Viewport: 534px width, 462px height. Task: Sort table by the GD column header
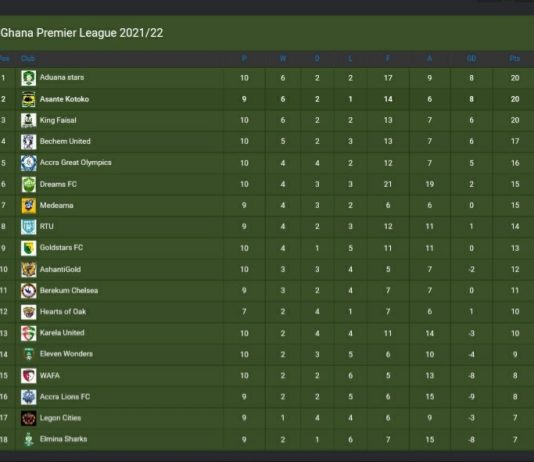point(471,59)
